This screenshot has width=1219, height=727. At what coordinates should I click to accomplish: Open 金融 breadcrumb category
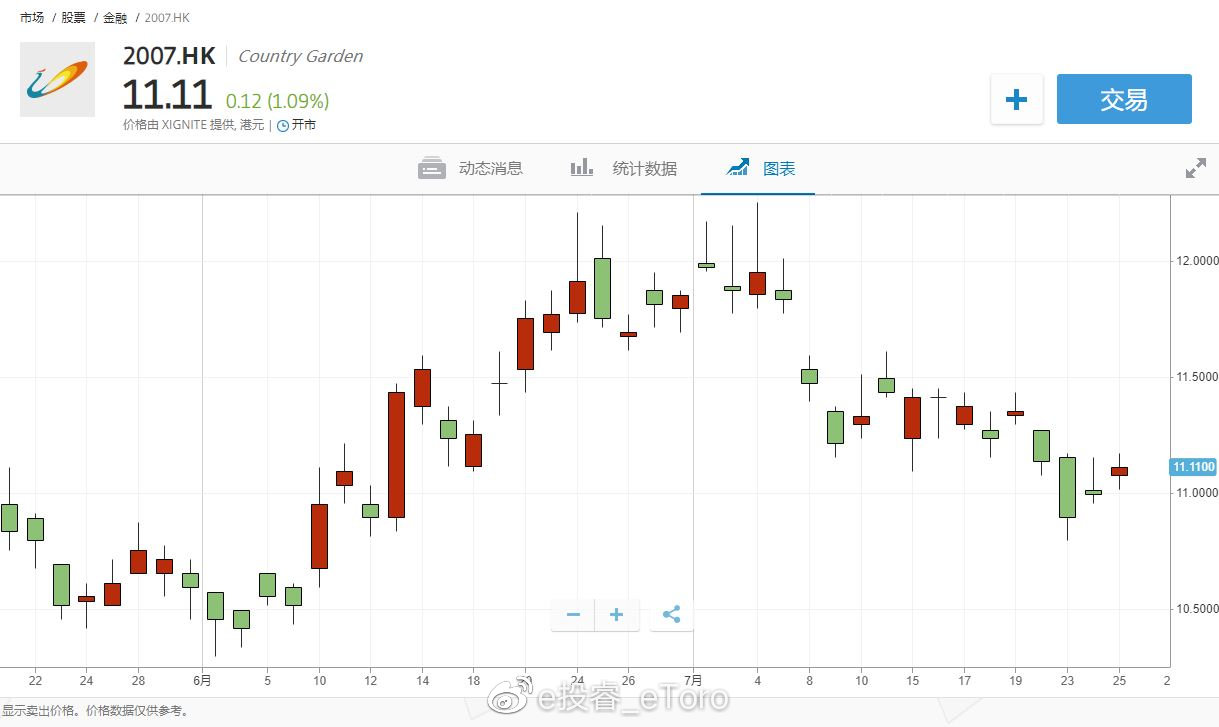click(x=115, y=18)
